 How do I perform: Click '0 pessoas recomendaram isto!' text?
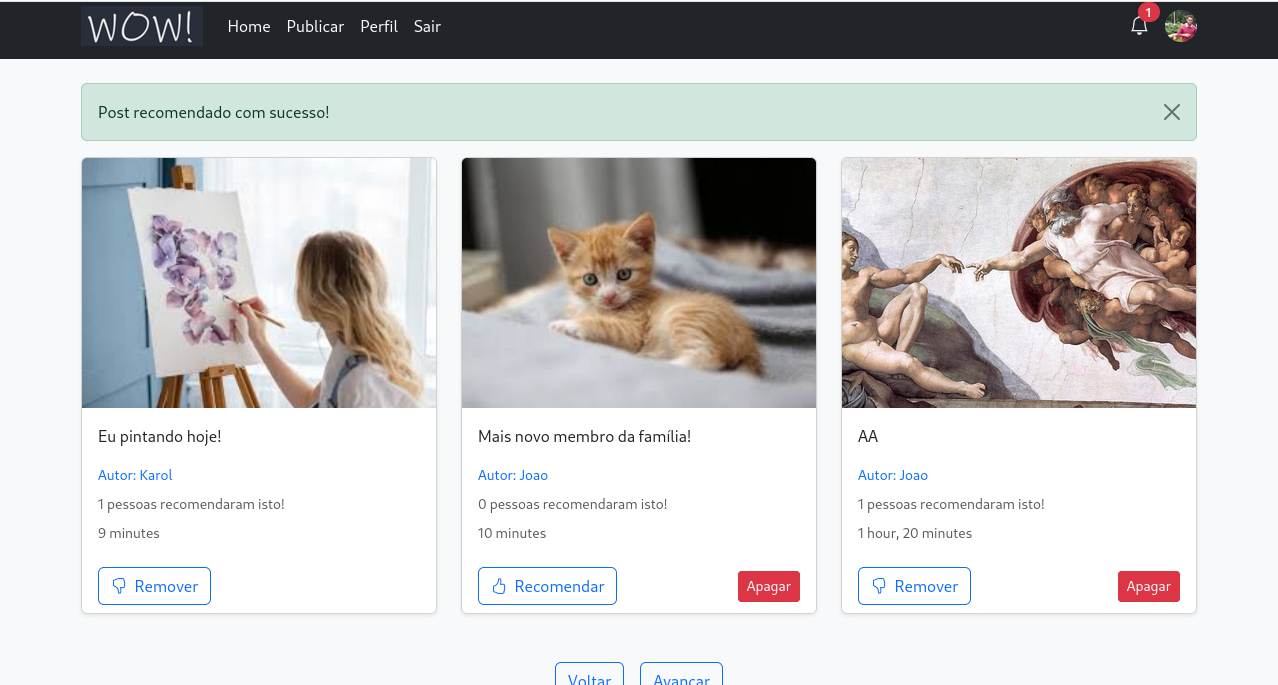(573, 504)
